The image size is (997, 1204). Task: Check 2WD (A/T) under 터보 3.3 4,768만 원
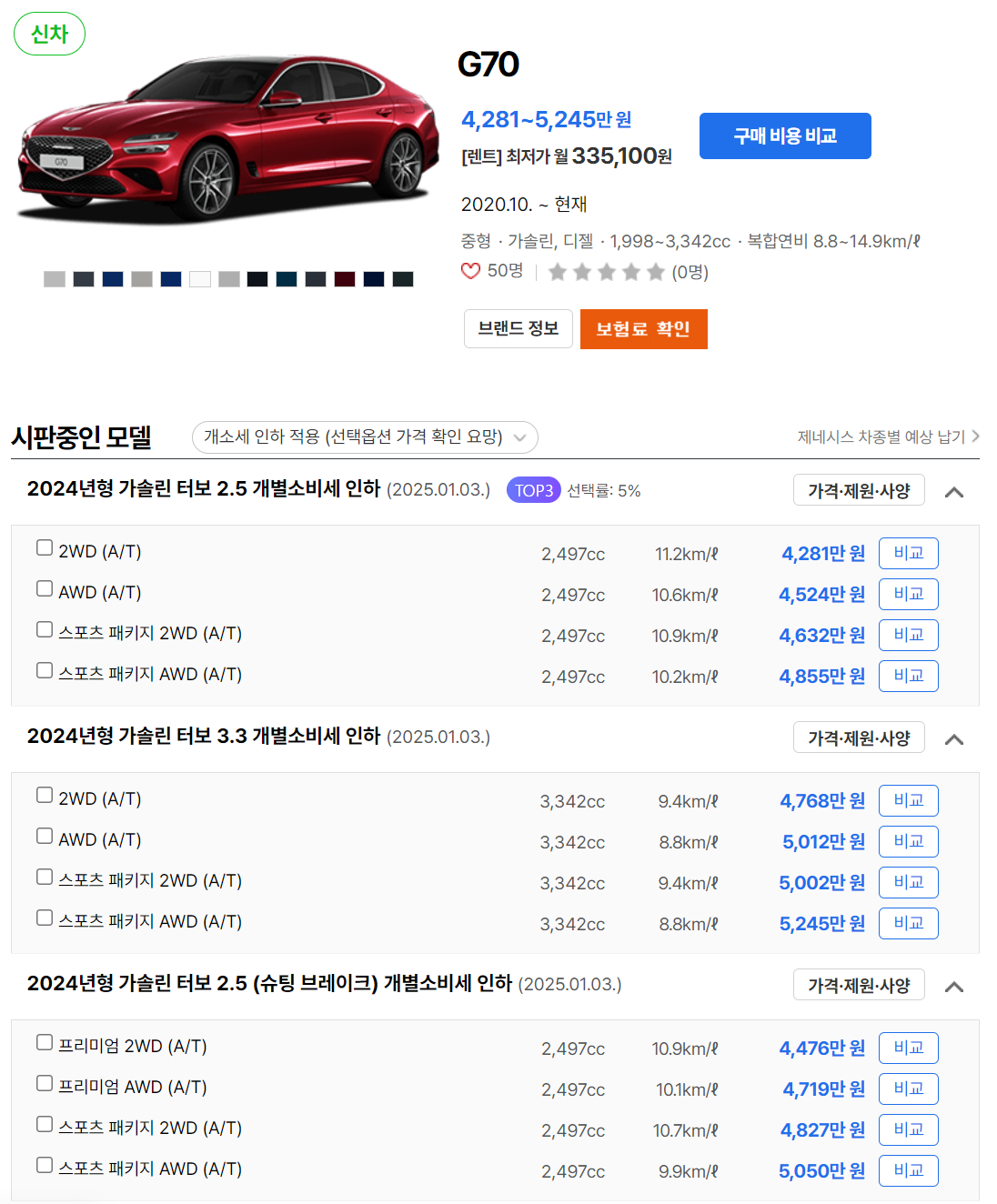point(45,795)
